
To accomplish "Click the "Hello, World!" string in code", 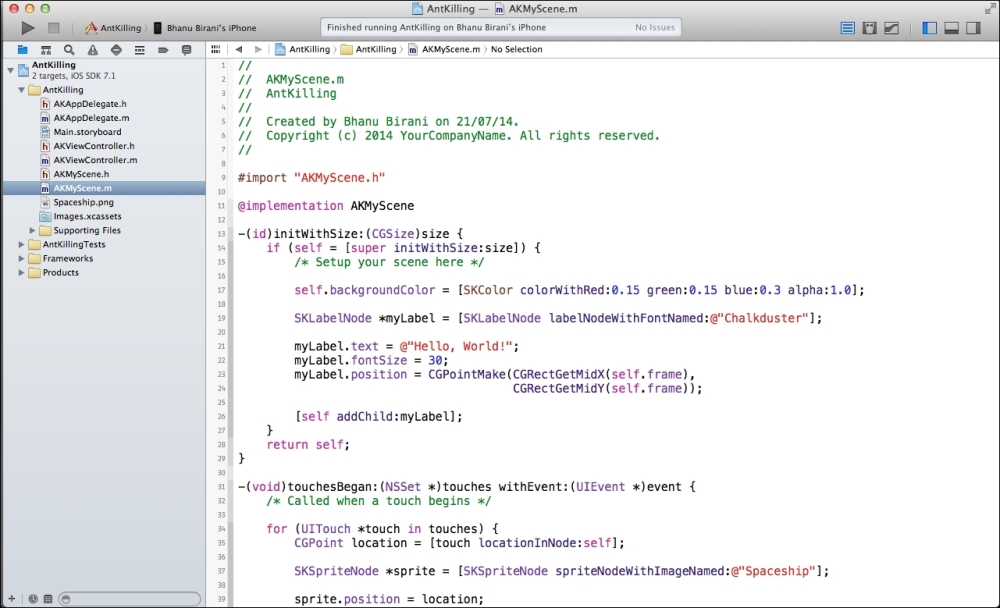I will tap(456, 346).
